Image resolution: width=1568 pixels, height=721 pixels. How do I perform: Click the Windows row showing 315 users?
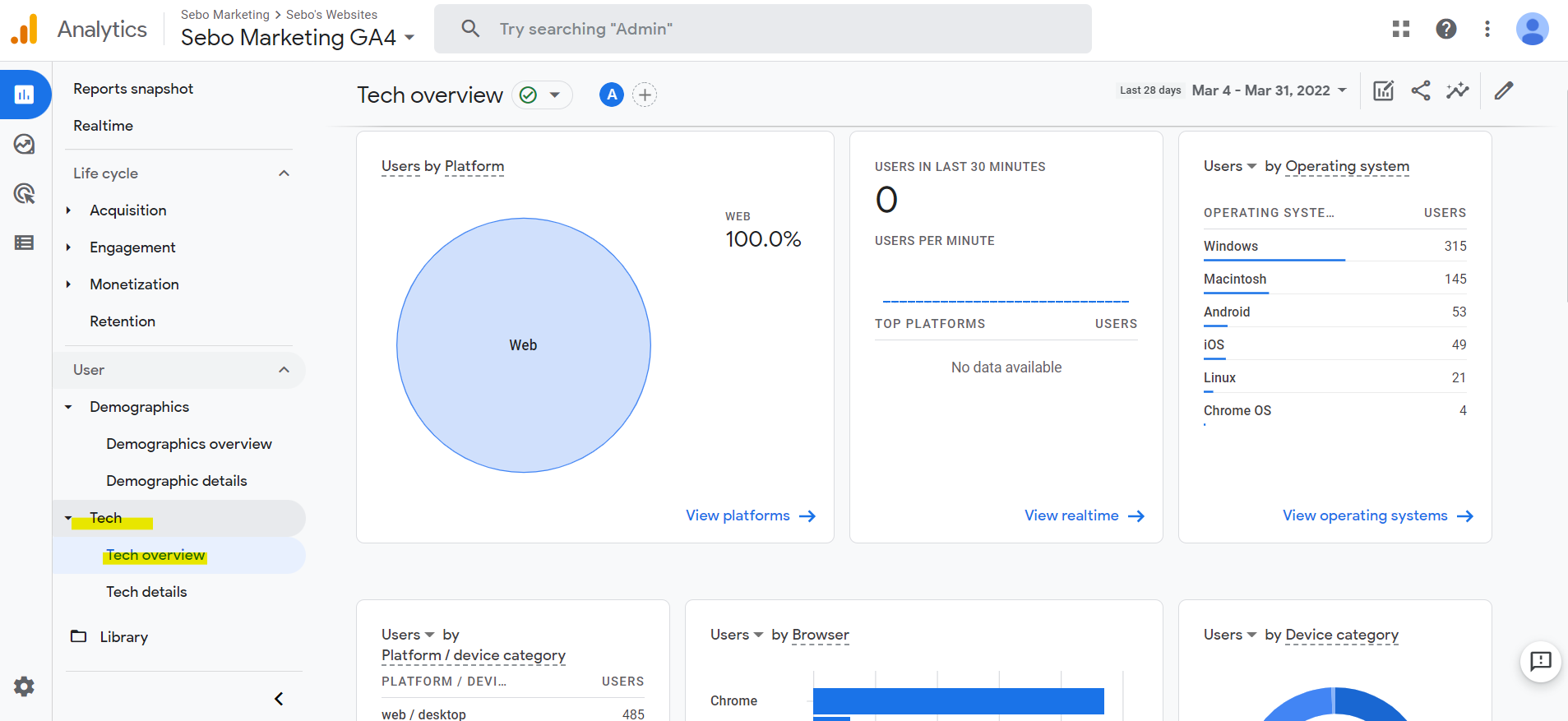click(1335, 246)
